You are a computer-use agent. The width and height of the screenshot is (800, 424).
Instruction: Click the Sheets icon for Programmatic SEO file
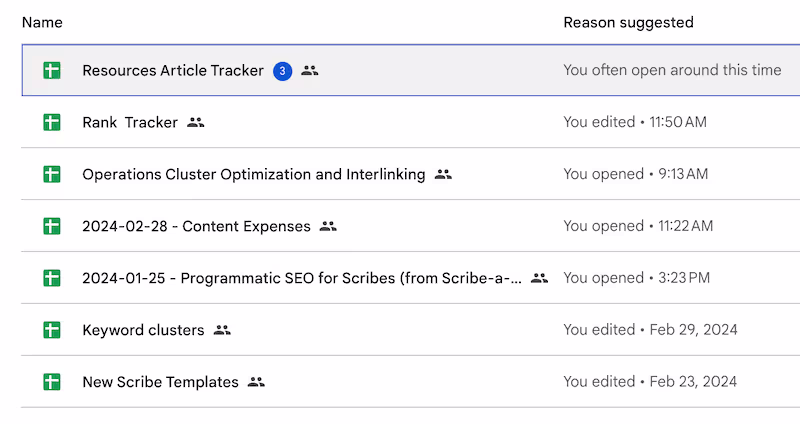(52, 278)
